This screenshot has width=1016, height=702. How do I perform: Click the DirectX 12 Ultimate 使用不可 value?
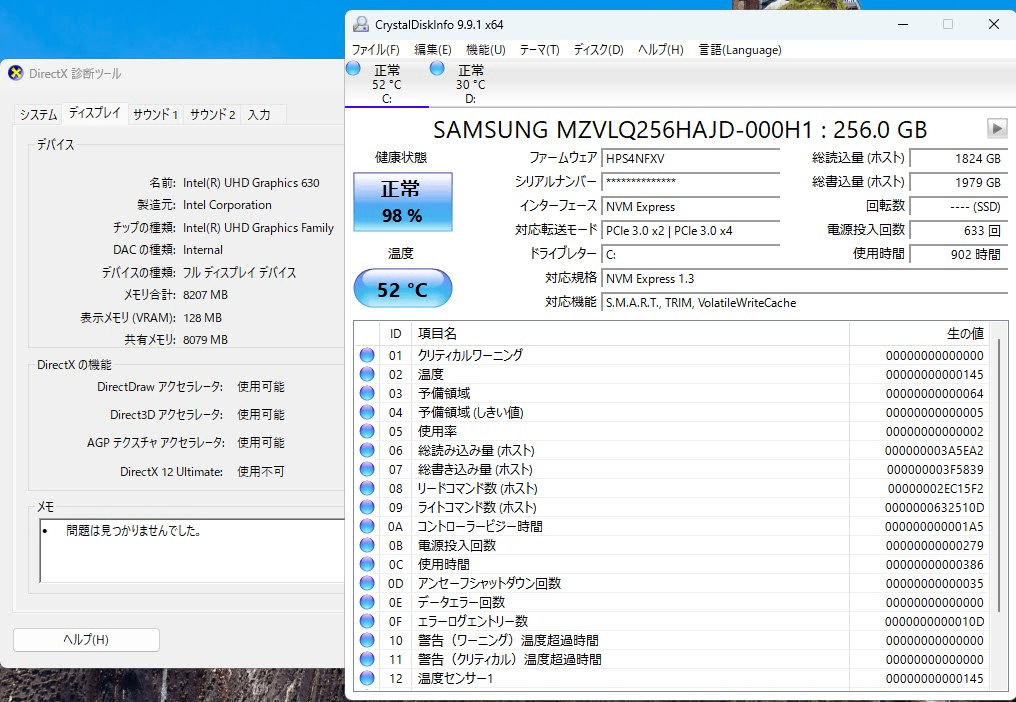[x=260, y=472]
